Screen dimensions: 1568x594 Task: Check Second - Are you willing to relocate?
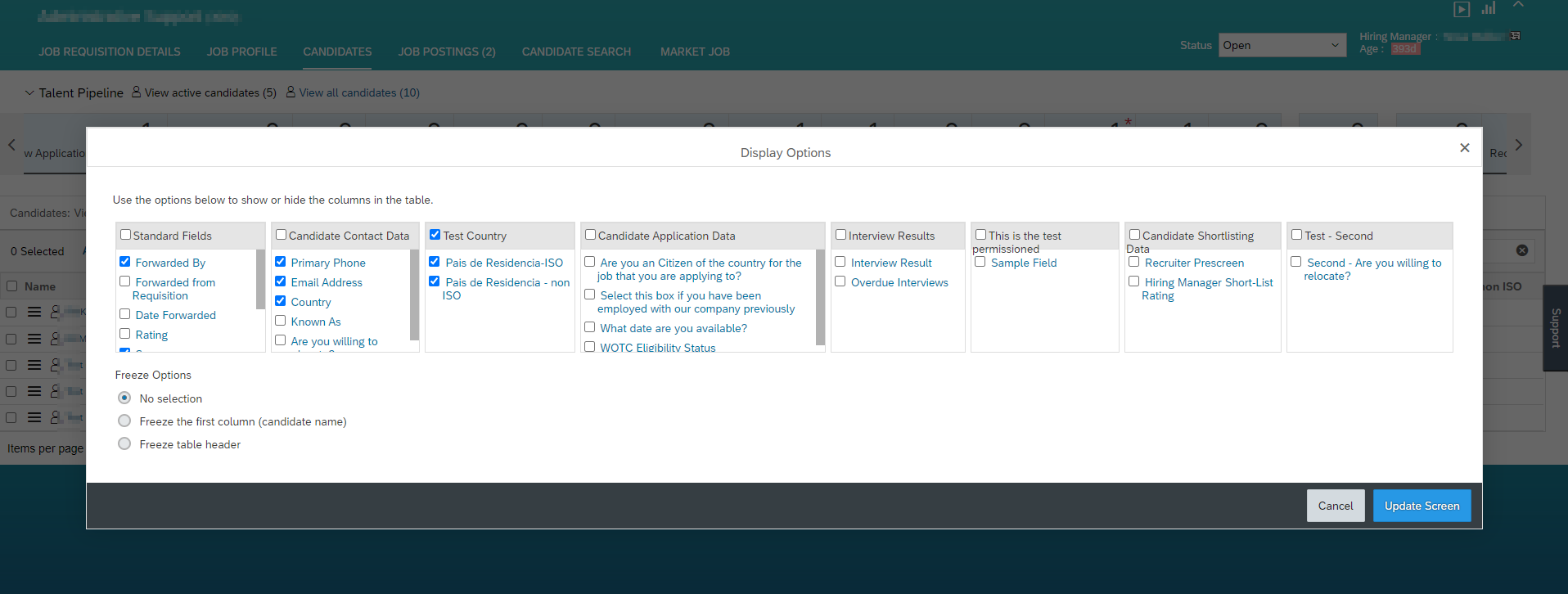pyautogui.click(x=1295, y=262)
